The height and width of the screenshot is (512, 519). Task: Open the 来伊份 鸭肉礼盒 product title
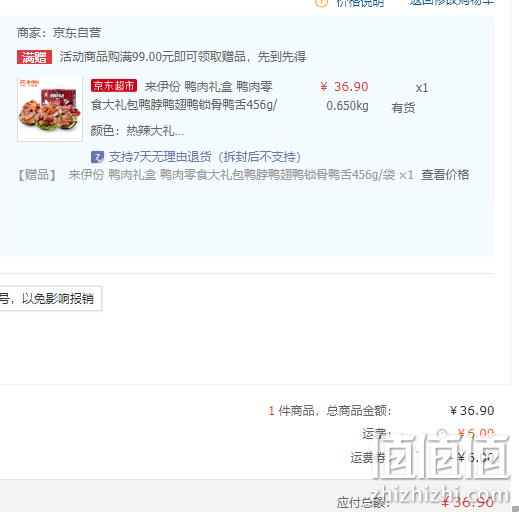click(x=184, y=96)
